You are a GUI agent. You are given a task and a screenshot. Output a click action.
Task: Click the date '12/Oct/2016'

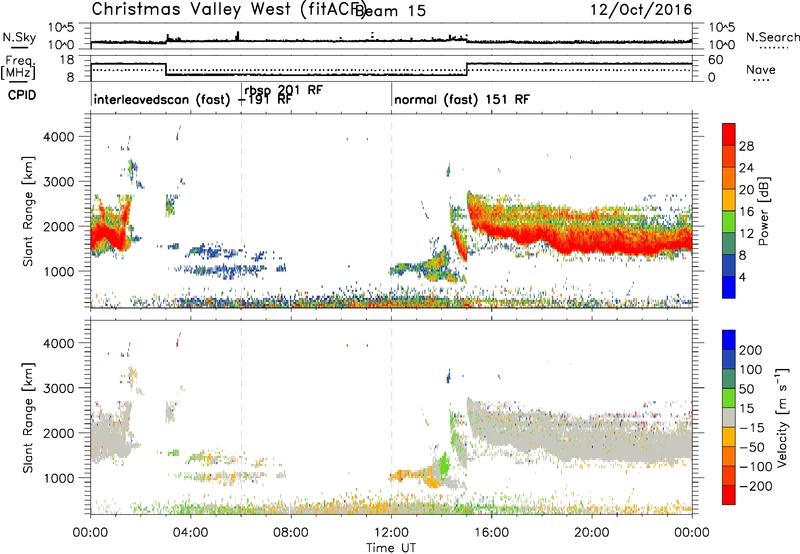[x=641, y=10]
